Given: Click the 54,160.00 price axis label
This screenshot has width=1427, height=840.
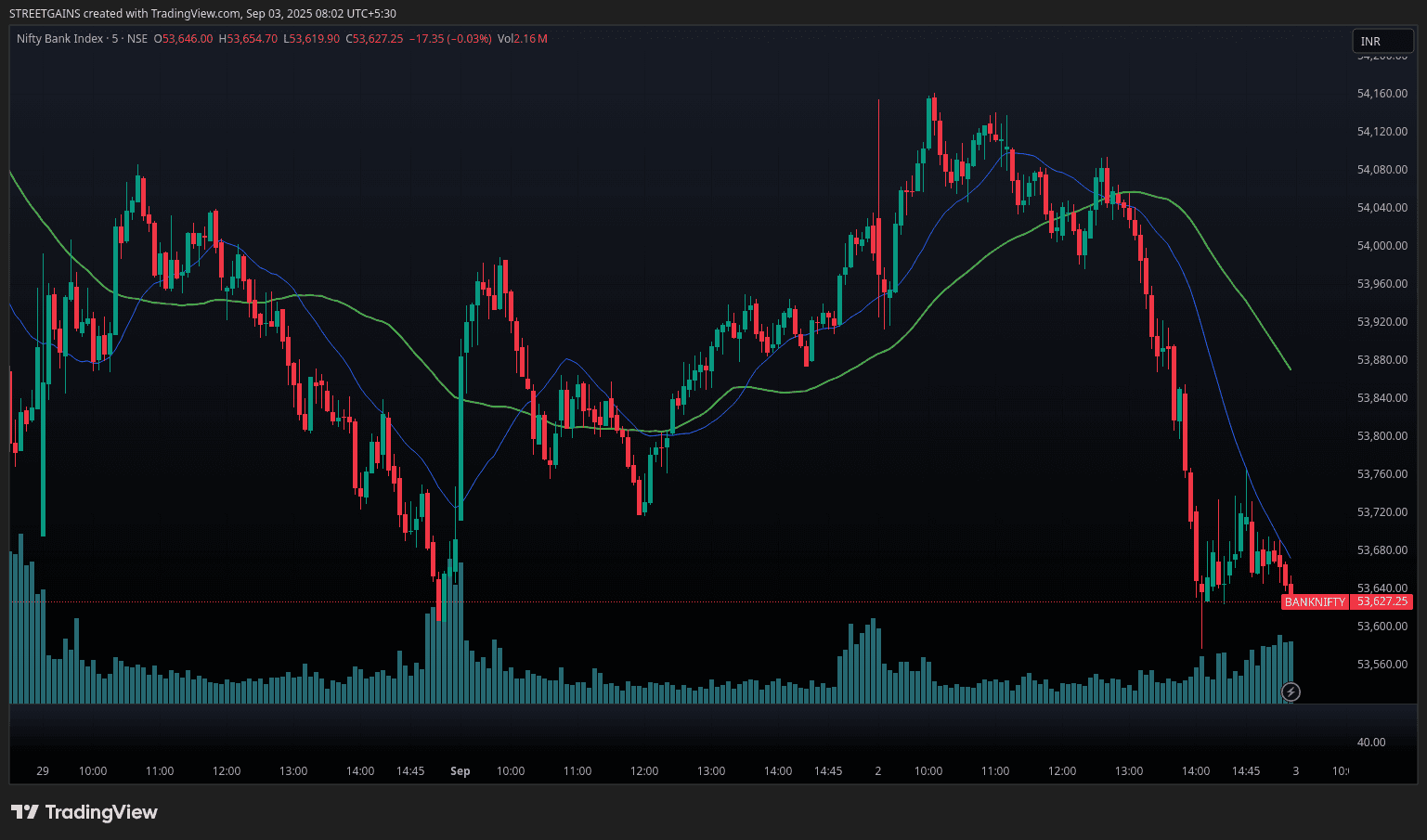Looking at the screenshot, I should pos(1382,94).
